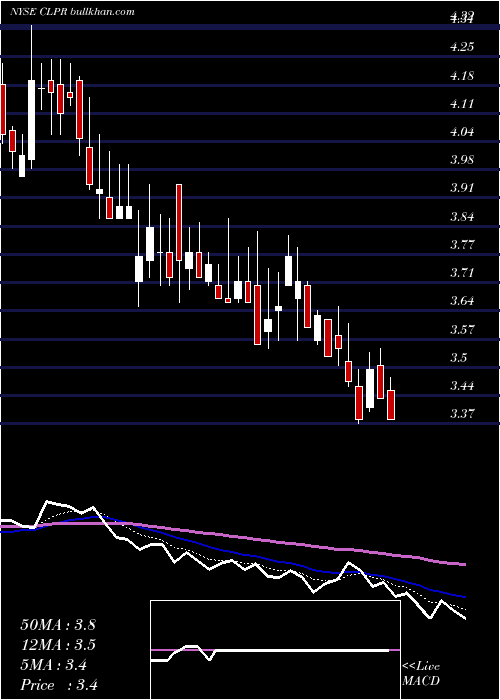Screen dimensions: 500x700
Task: Click the 3.84 price axis label
Action: point(462,217)
